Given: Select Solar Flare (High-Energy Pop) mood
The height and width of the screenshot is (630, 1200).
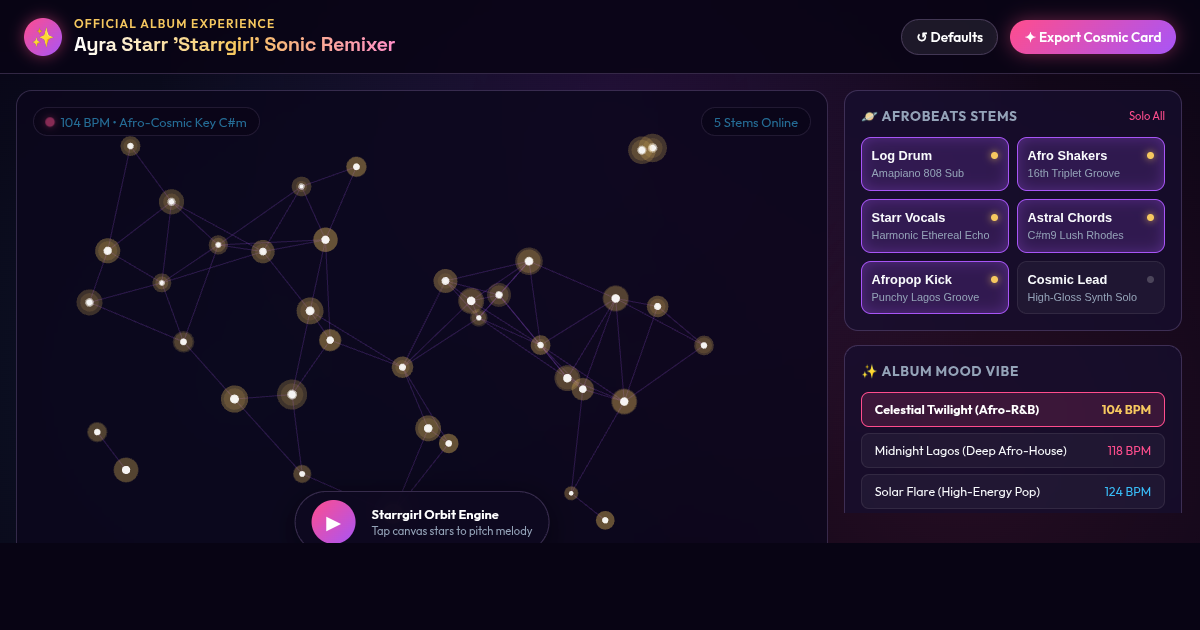Looking at the screenshot, I should pyautogui.click(x=1013, y=492).
